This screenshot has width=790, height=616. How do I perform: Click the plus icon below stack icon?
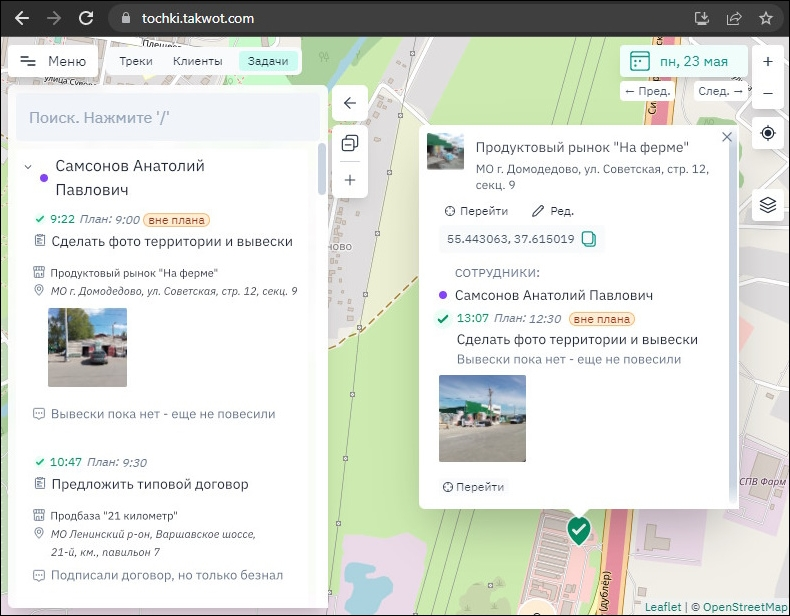(350, 180)
